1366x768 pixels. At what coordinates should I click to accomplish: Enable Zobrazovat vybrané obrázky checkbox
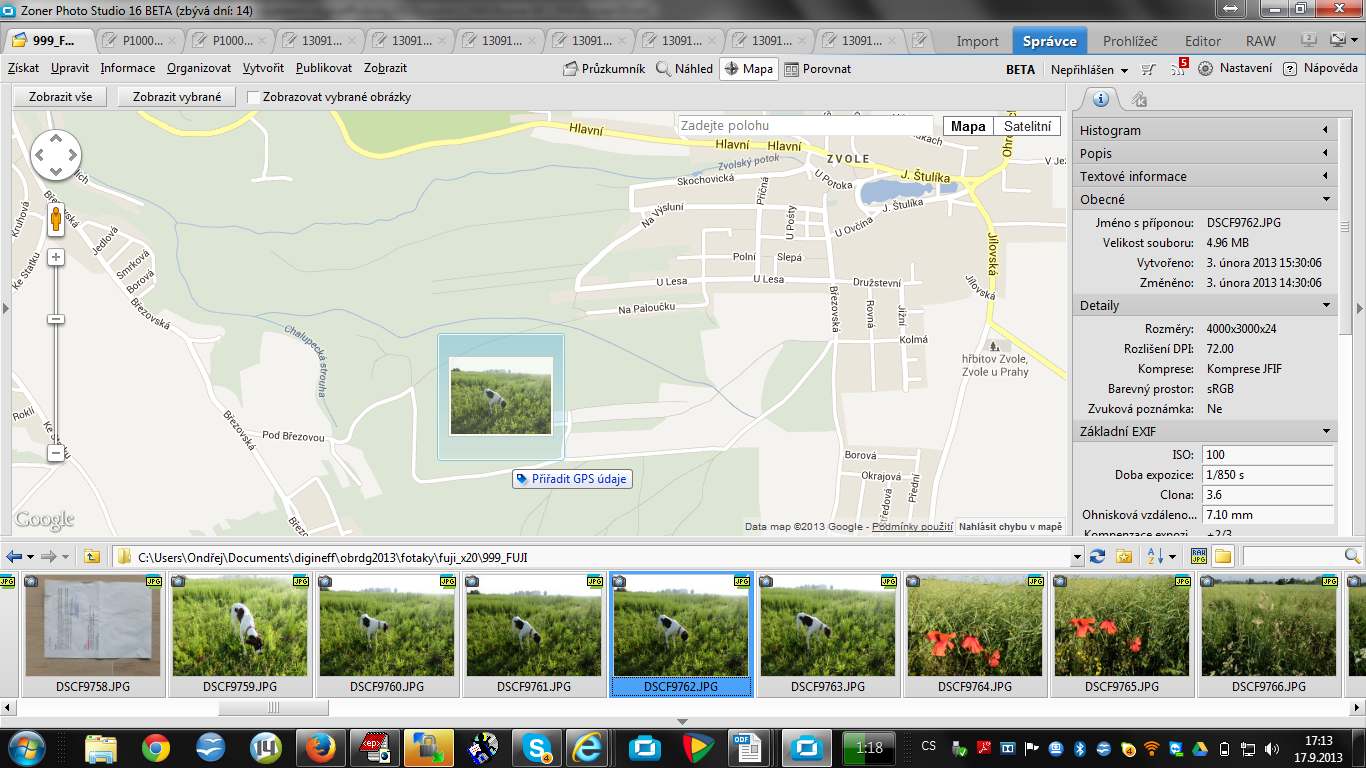254,98
